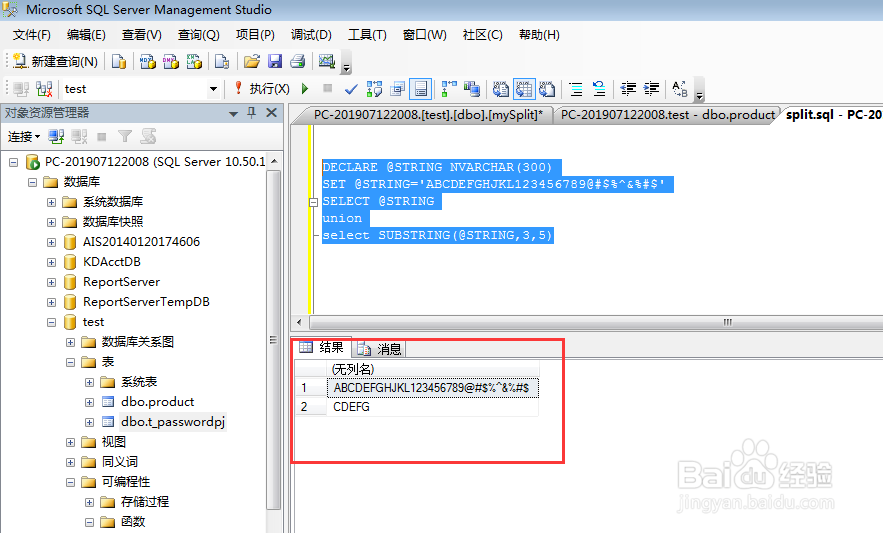Image resolution: width=883 pixels, height=533 pixels.
Task: Expand the dbo.product table node
Action: [x=89, y=402]
